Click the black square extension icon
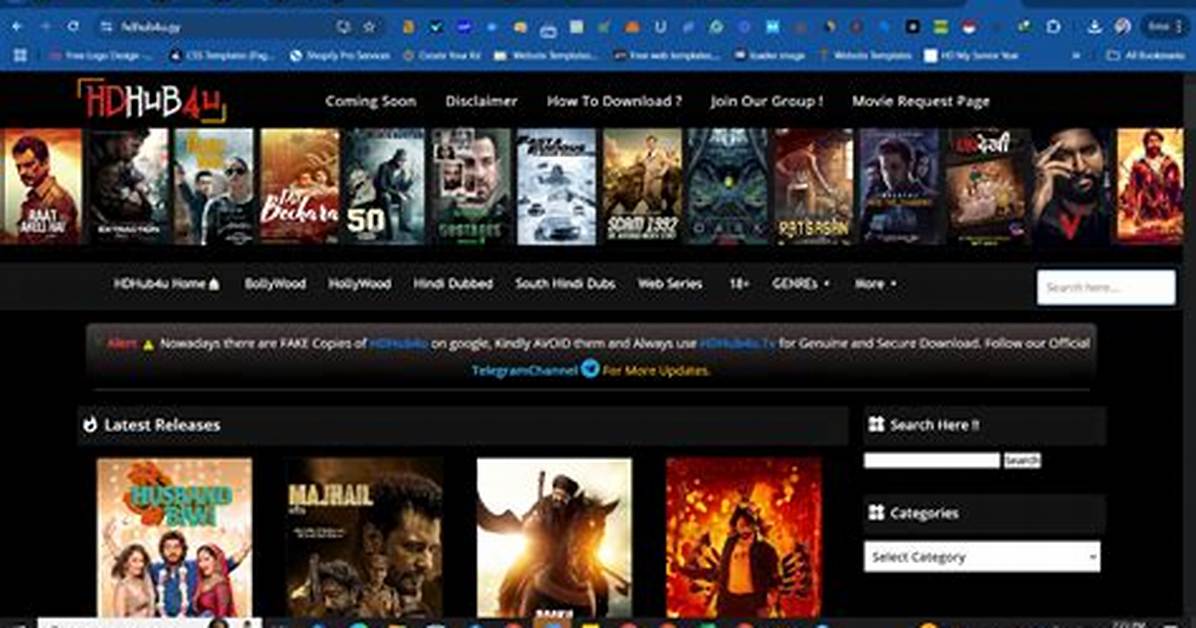Viewport: 1196px width, 628px height. (912, 27)
